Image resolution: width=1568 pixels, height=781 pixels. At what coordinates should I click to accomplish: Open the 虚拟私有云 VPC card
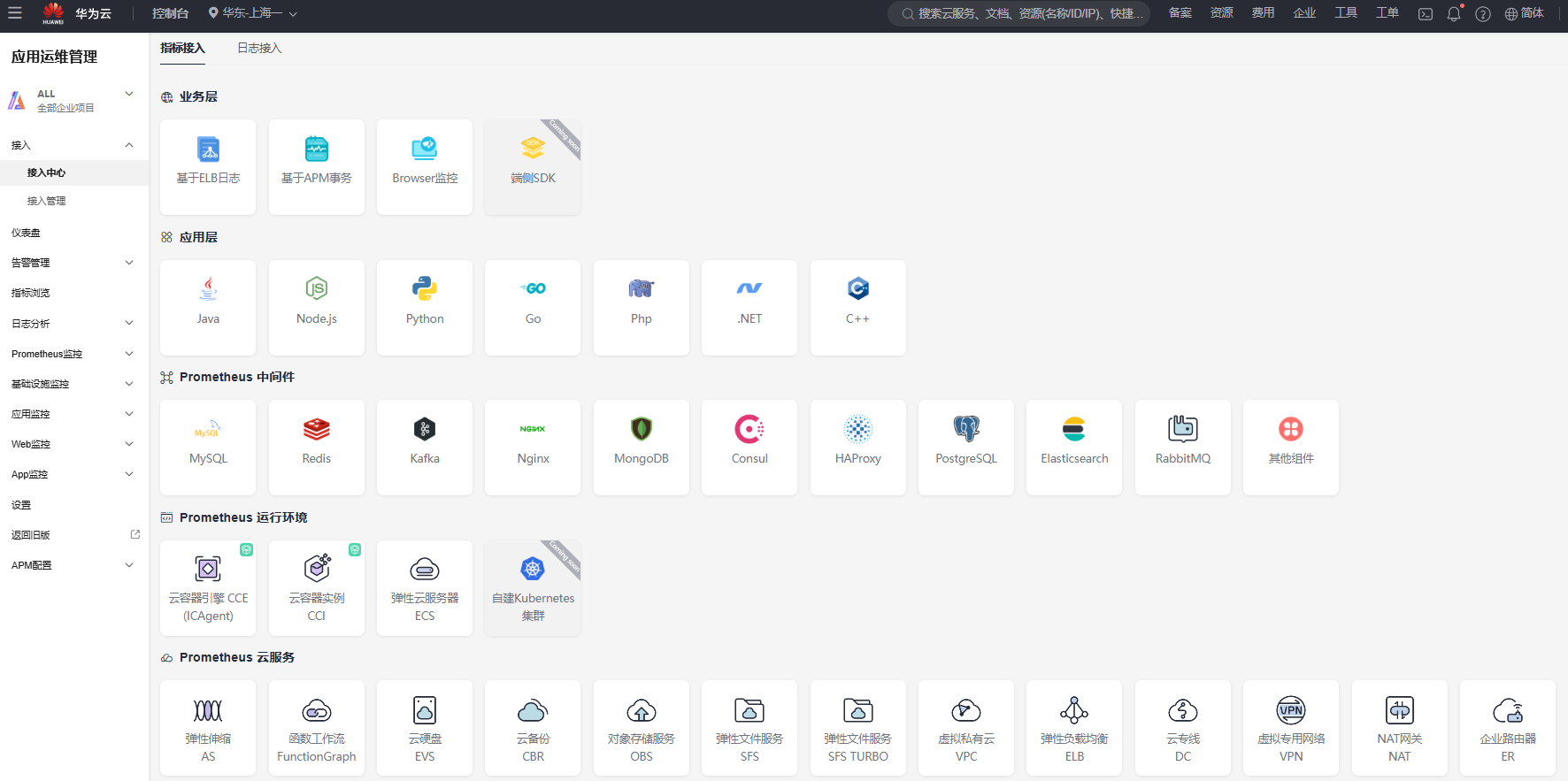coord(966,728)
